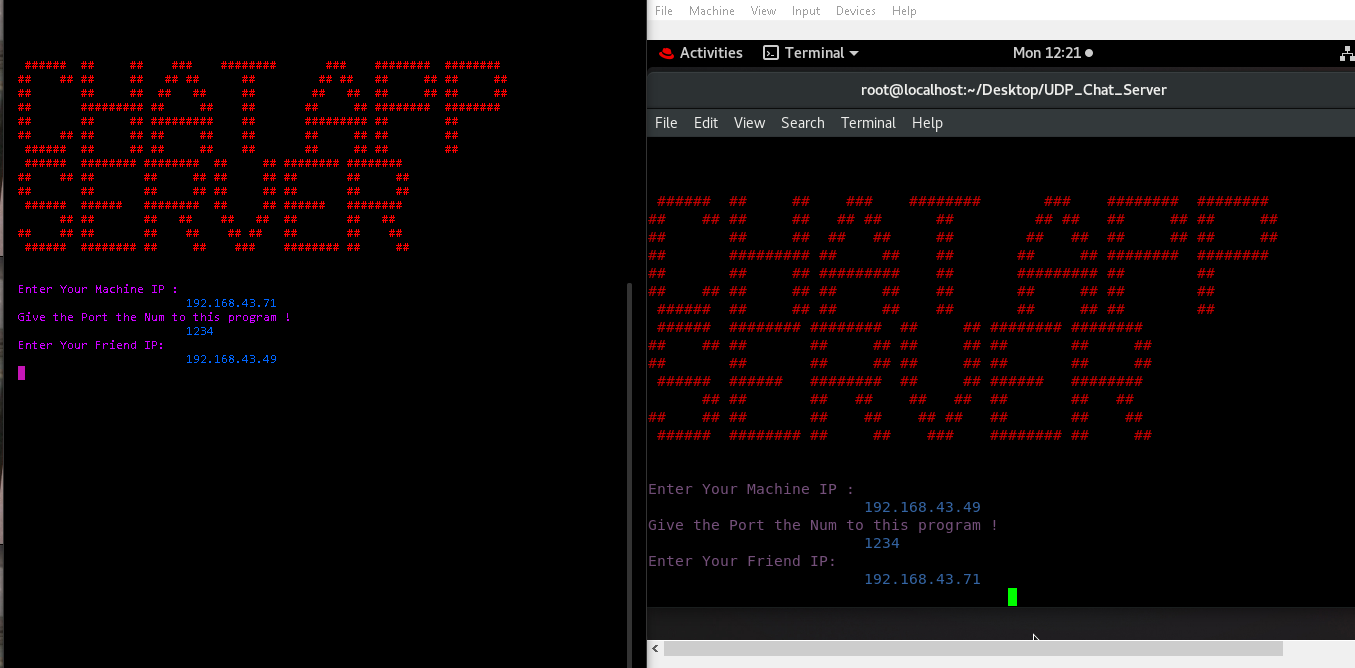Click the terminal icon in the GNOME top bar
Screen dimensions: 1355x668
coord(771,53)
